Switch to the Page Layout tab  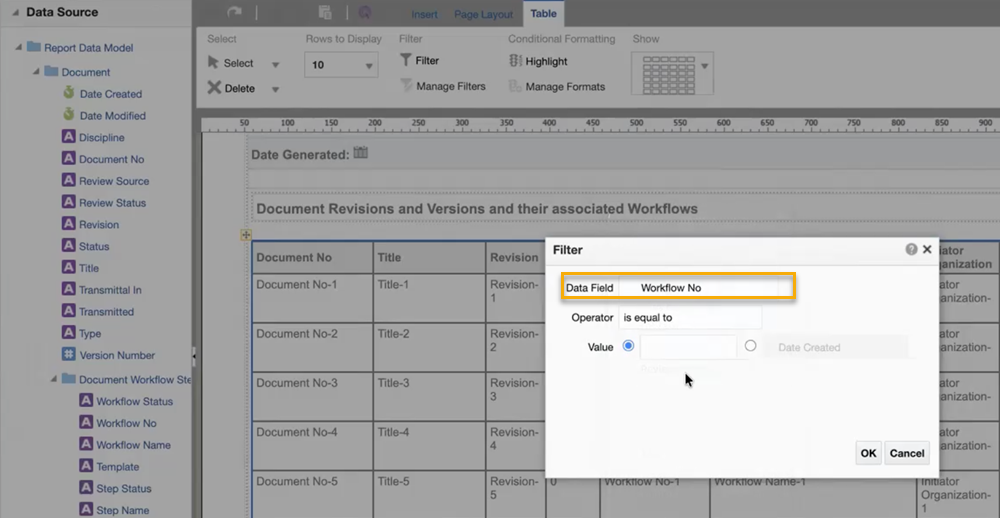483,14
